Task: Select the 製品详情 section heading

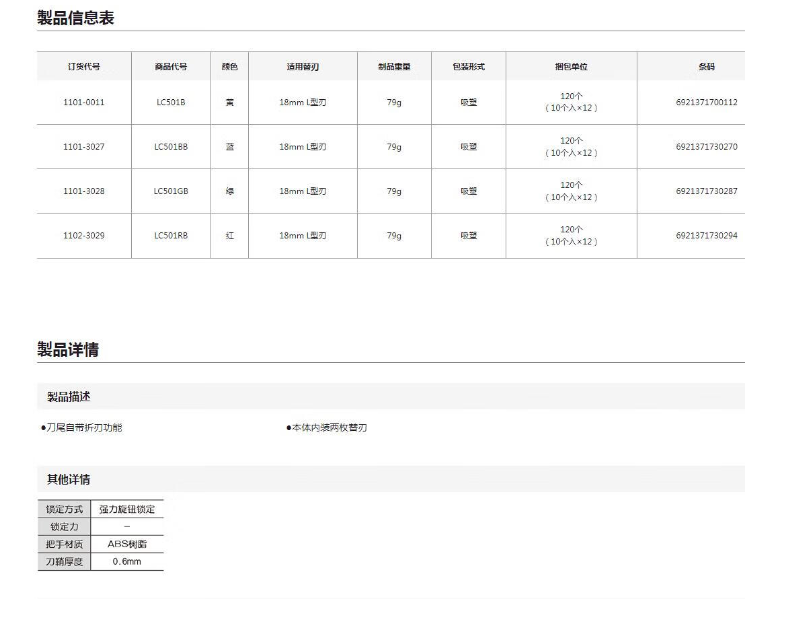Action: click(x=68, y=349)
